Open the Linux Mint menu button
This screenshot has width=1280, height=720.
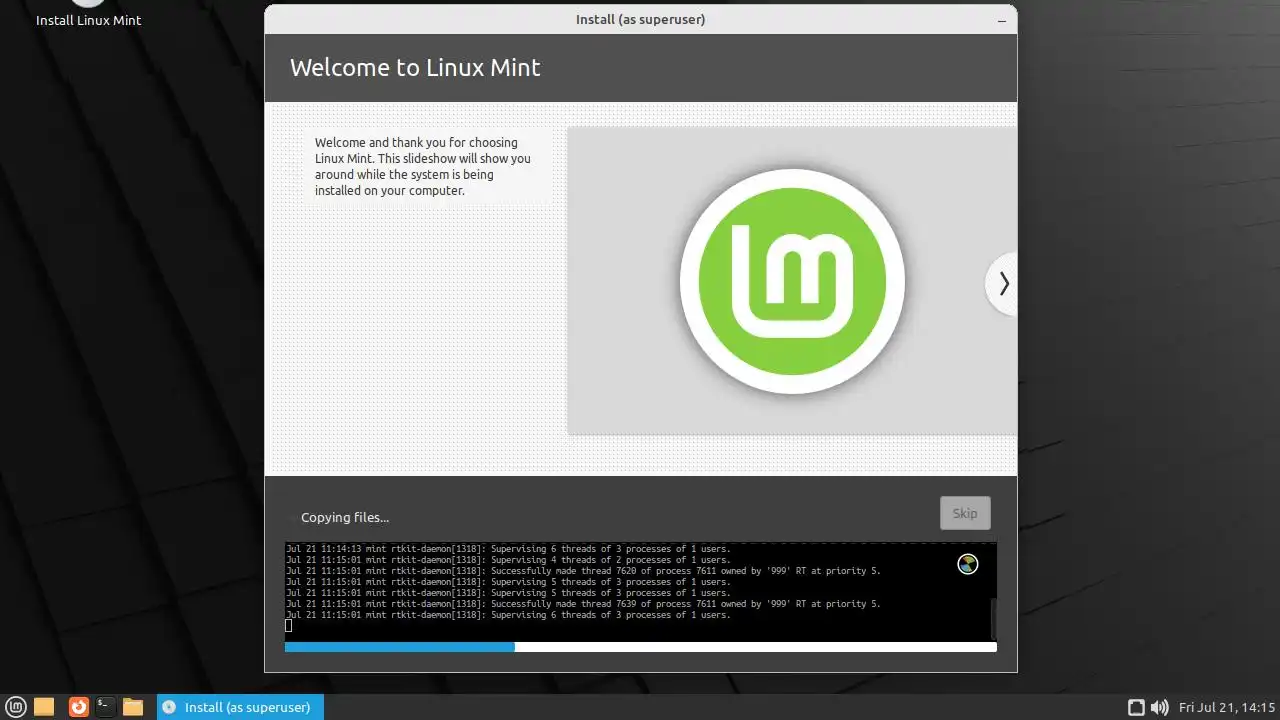click(17, 707)
